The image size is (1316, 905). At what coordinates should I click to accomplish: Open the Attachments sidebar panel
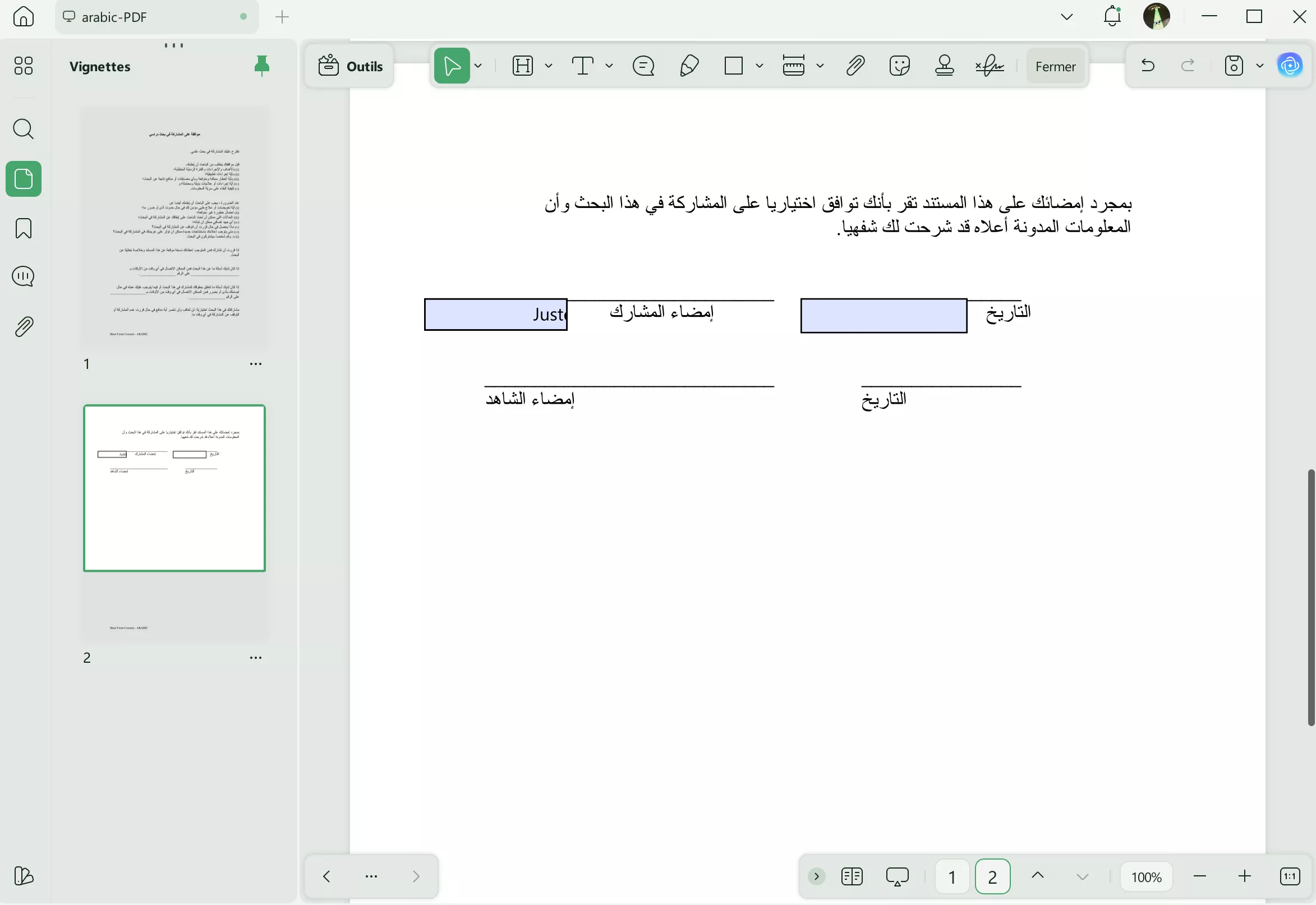(x=23, y=326)
